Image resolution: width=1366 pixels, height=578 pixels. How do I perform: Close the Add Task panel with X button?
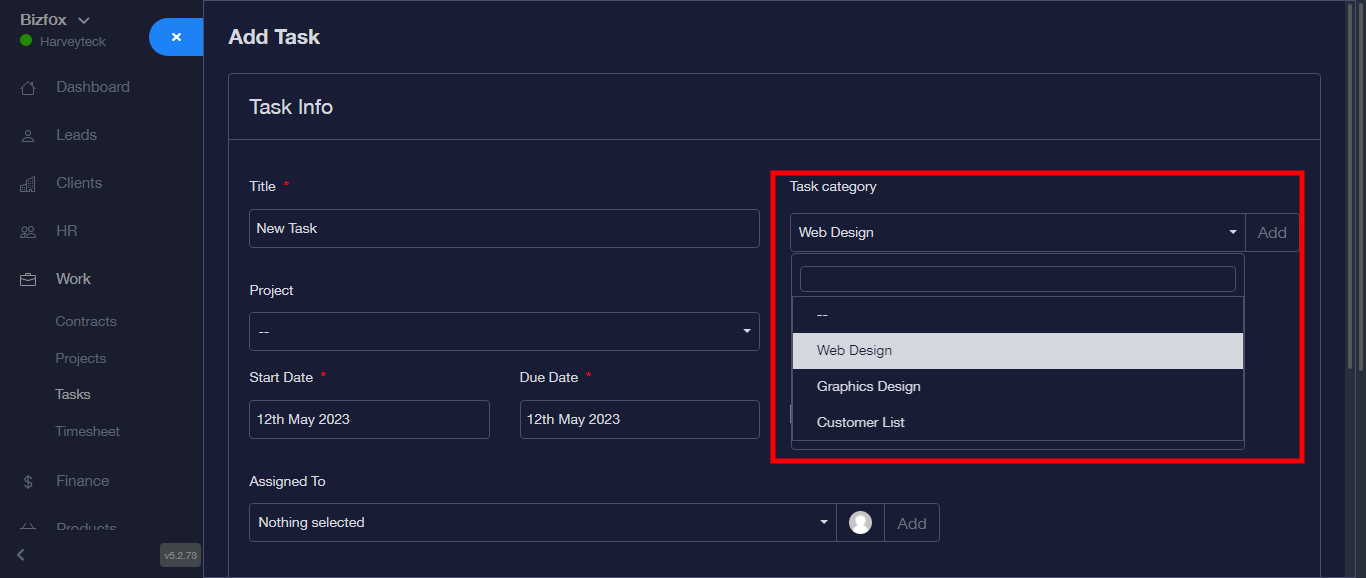point(176,37)
